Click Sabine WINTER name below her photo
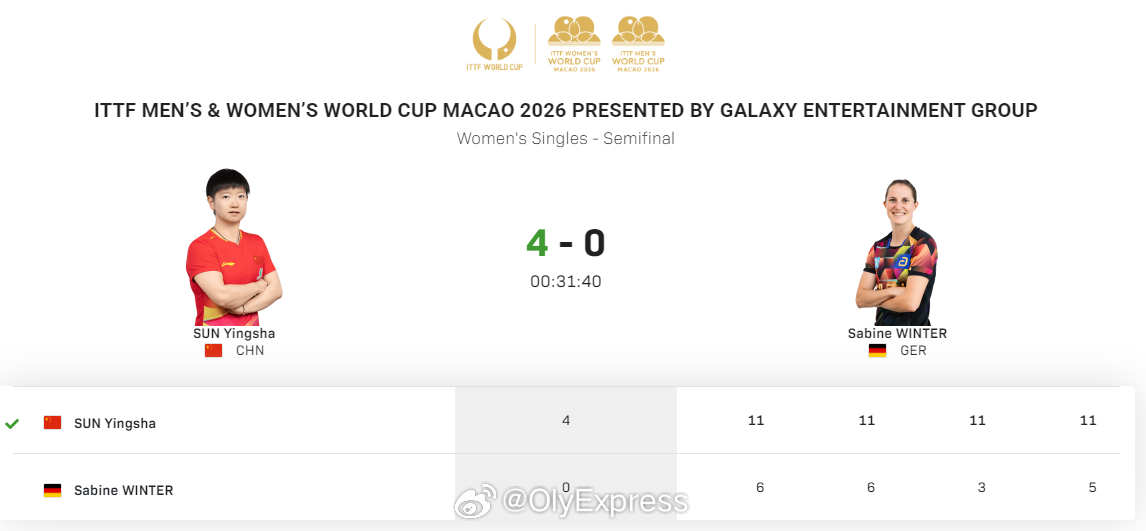The image size is (1146, 531). pyautogui.click(x=898, y=334)
